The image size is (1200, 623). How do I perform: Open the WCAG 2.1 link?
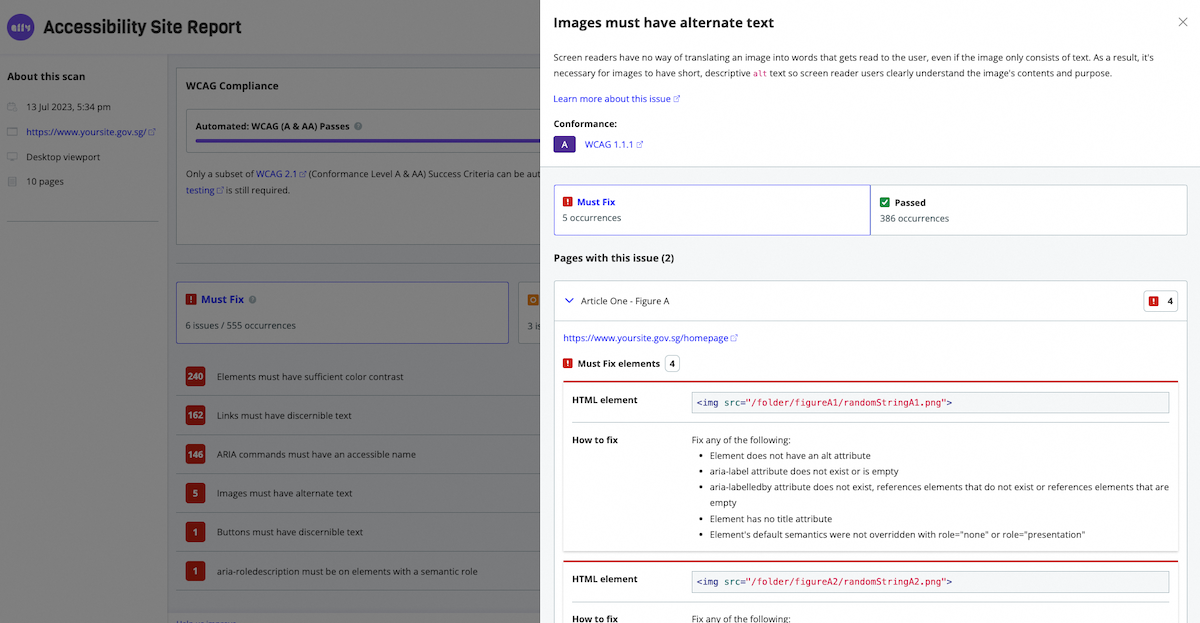click(x=280, y=174)
